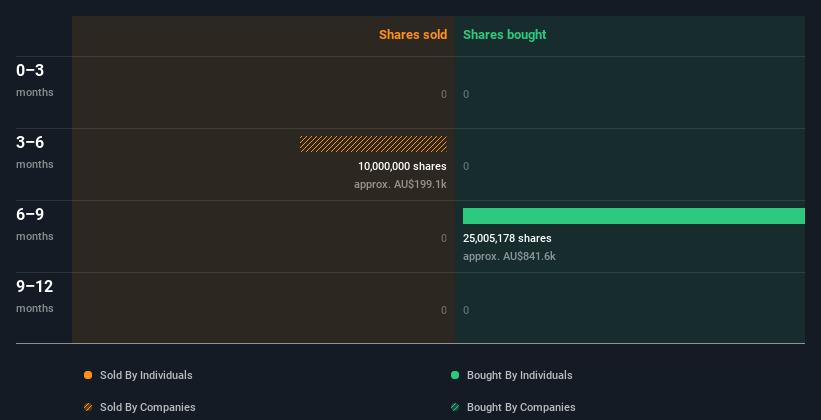Click the 9–12 months row label

coord(35,296)
